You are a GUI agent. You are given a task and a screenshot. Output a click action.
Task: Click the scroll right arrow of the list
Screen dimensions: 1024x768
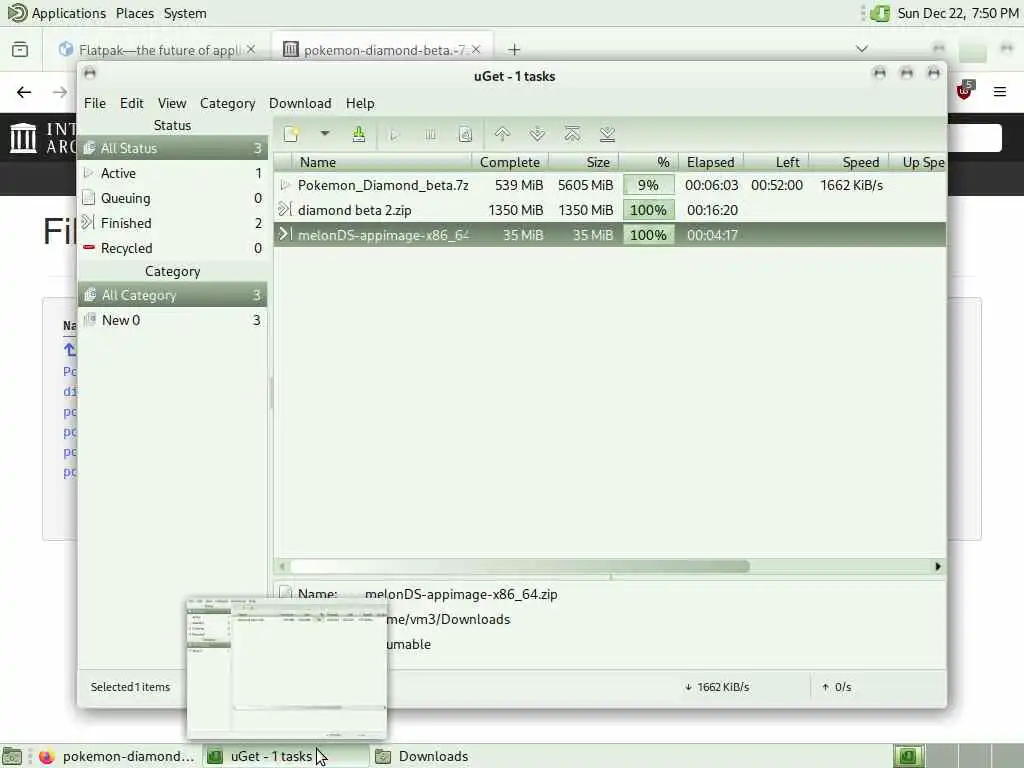tap(938, 566)
